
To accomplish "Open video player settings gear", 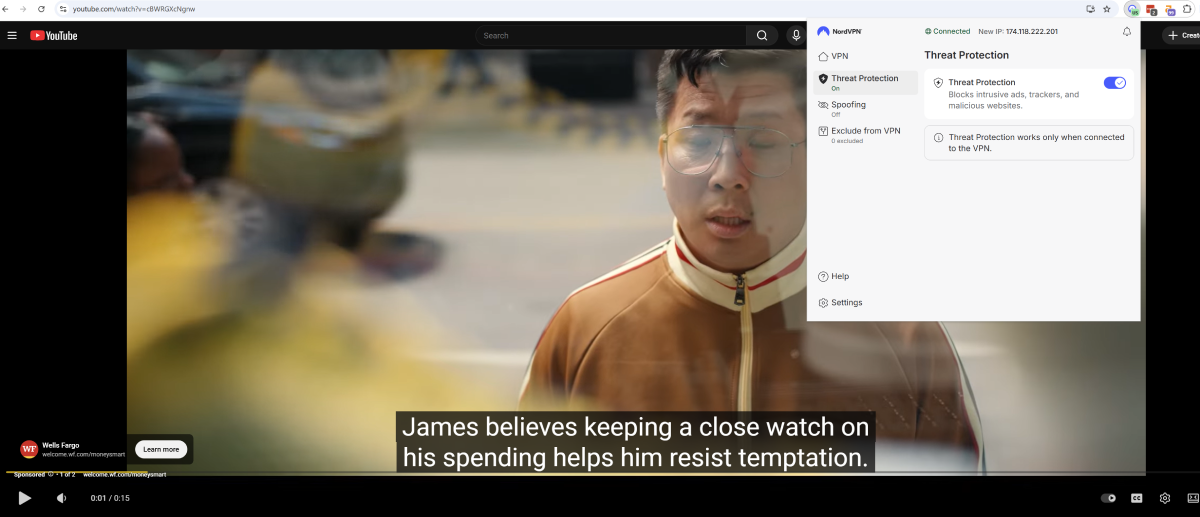I will pyautogui.click(x=1165, y=498).
